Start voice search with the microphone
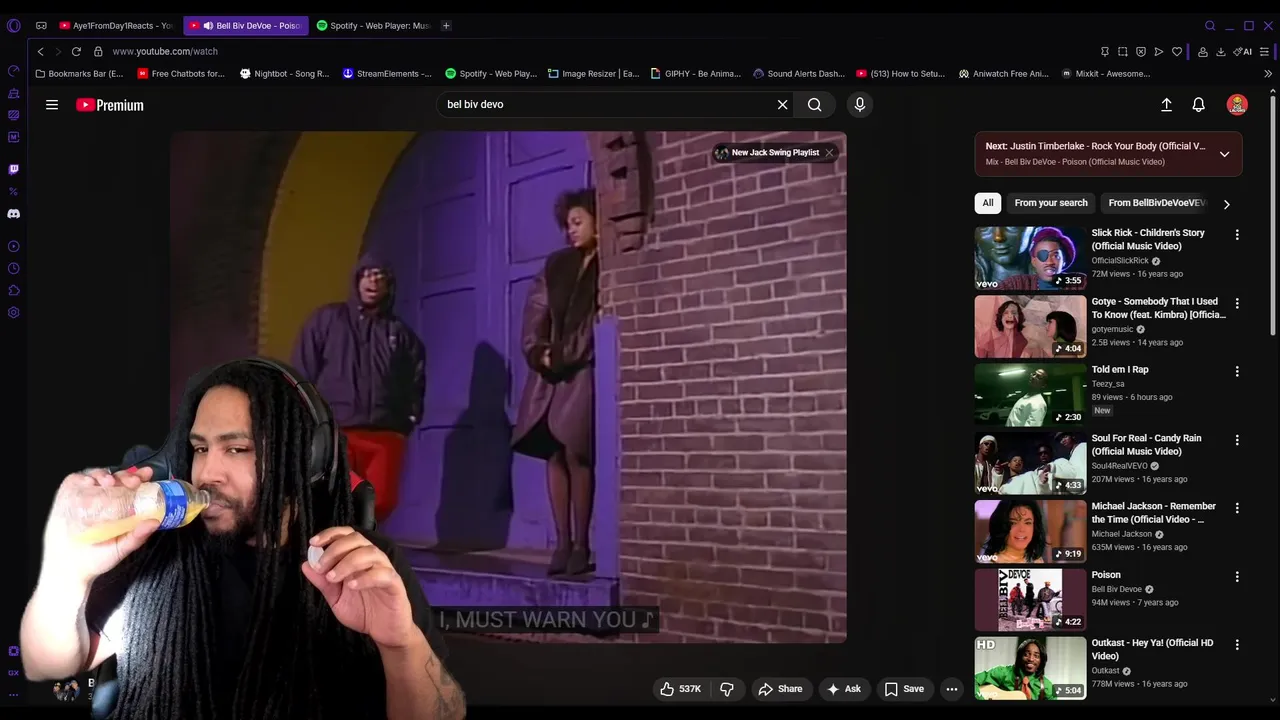1280x720 pixels. click(859, 104)
